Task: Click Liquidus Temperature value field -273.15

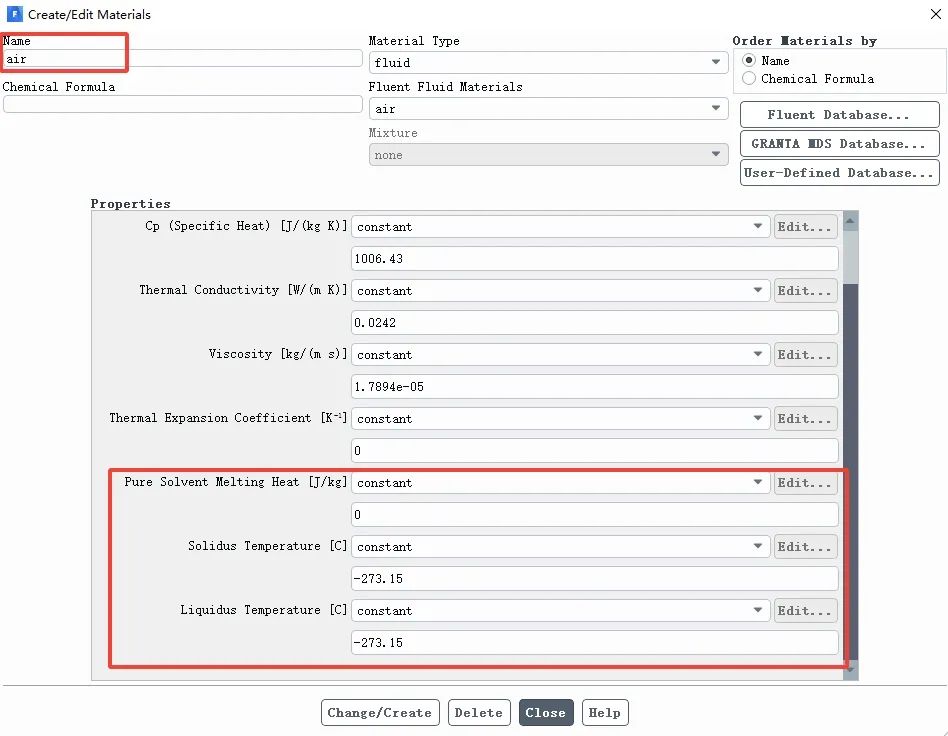Action: click(x=594, y=643)
